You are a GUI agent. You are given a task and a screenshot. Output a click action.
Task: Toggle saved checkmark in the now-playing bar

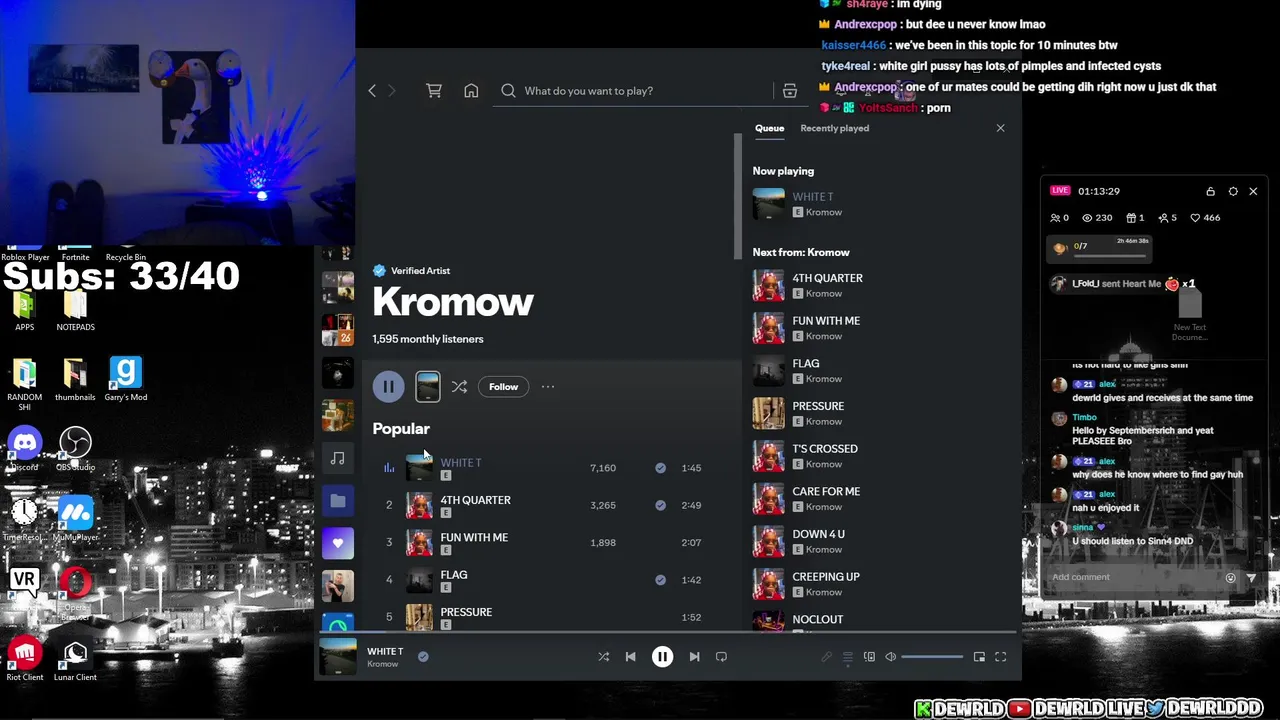423,657
